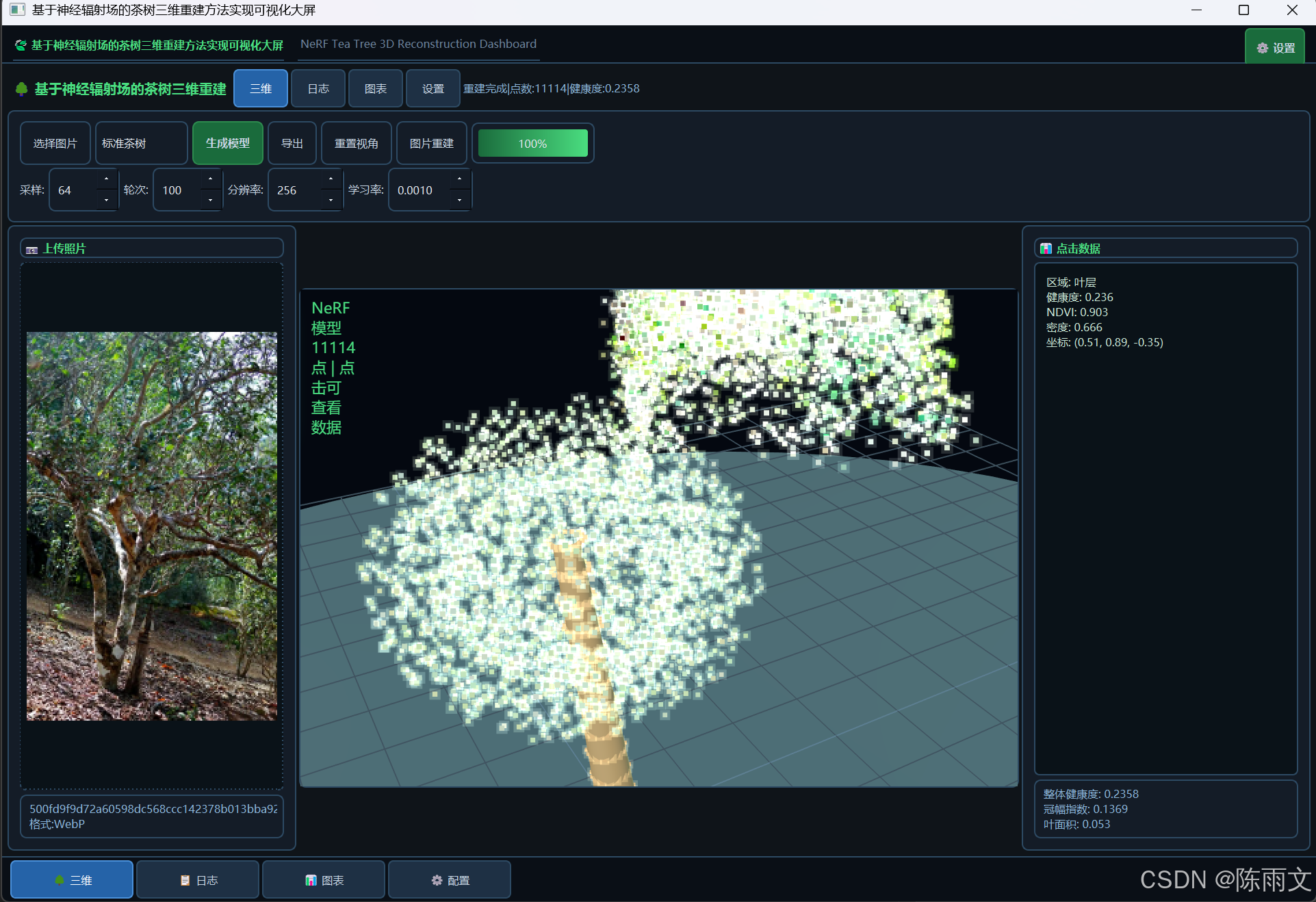Click the 重置视角 button
This screenshot has width=1316, height=902.
click(x=357, y=143)
